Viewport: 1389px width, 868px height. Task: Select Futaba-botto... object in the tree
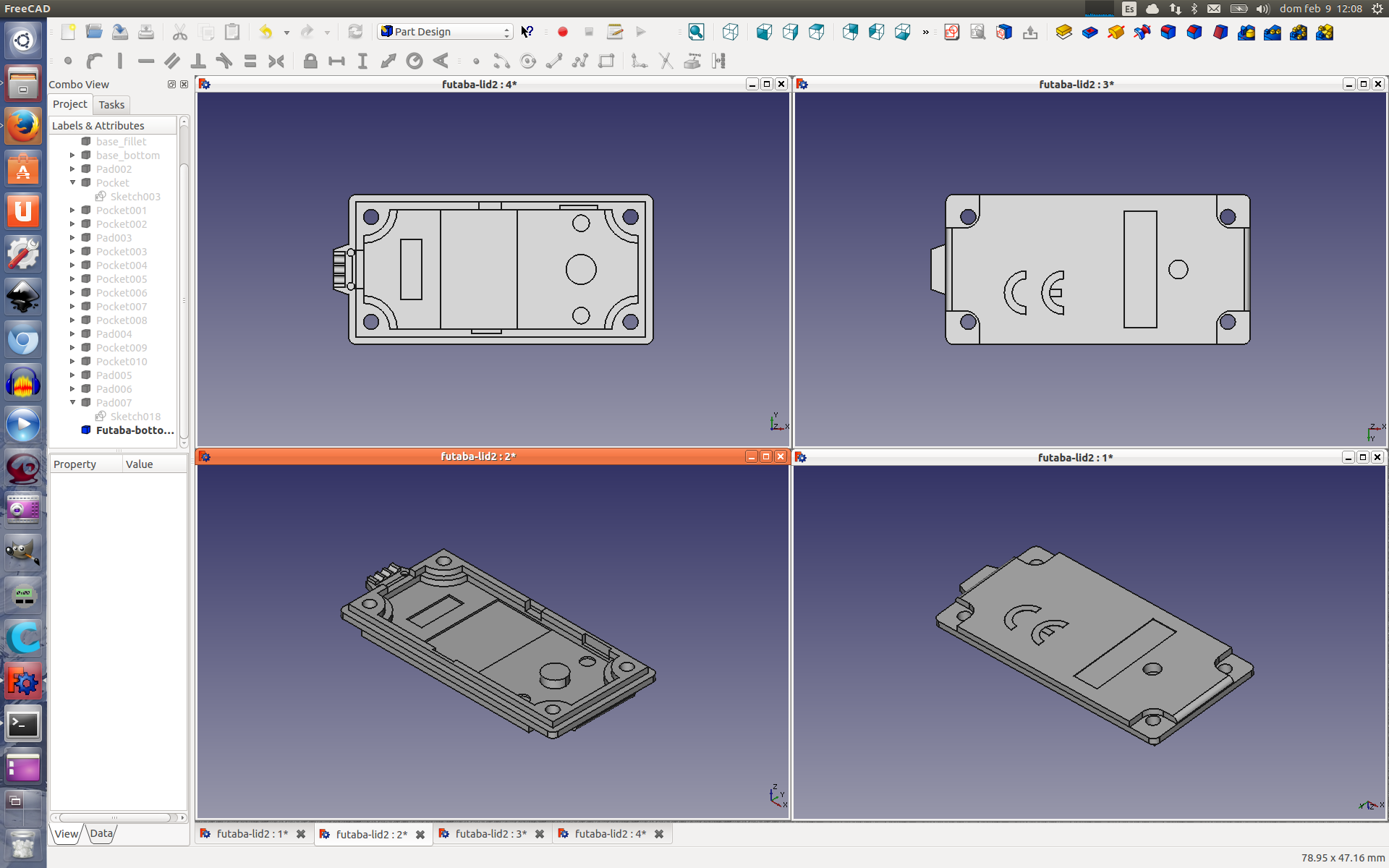coord(135,430)
